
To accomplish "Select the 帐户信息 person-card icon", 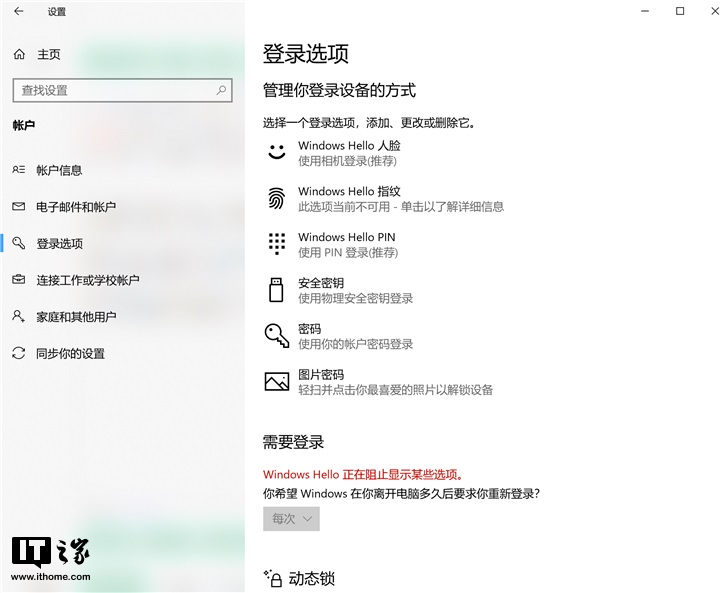I will [x=19, y=170].
